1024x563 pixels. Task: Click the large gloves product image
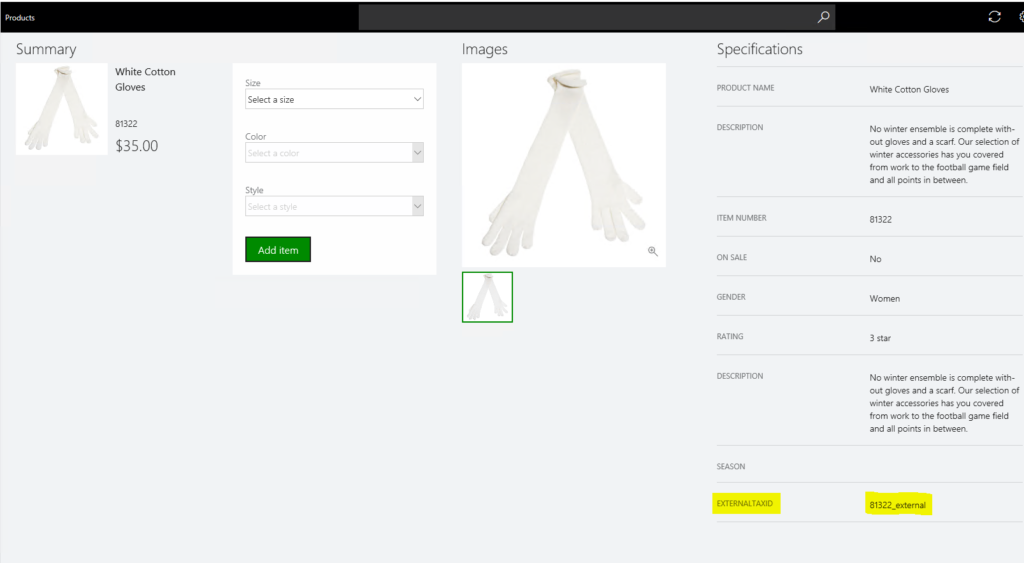(x=564, y=165)
